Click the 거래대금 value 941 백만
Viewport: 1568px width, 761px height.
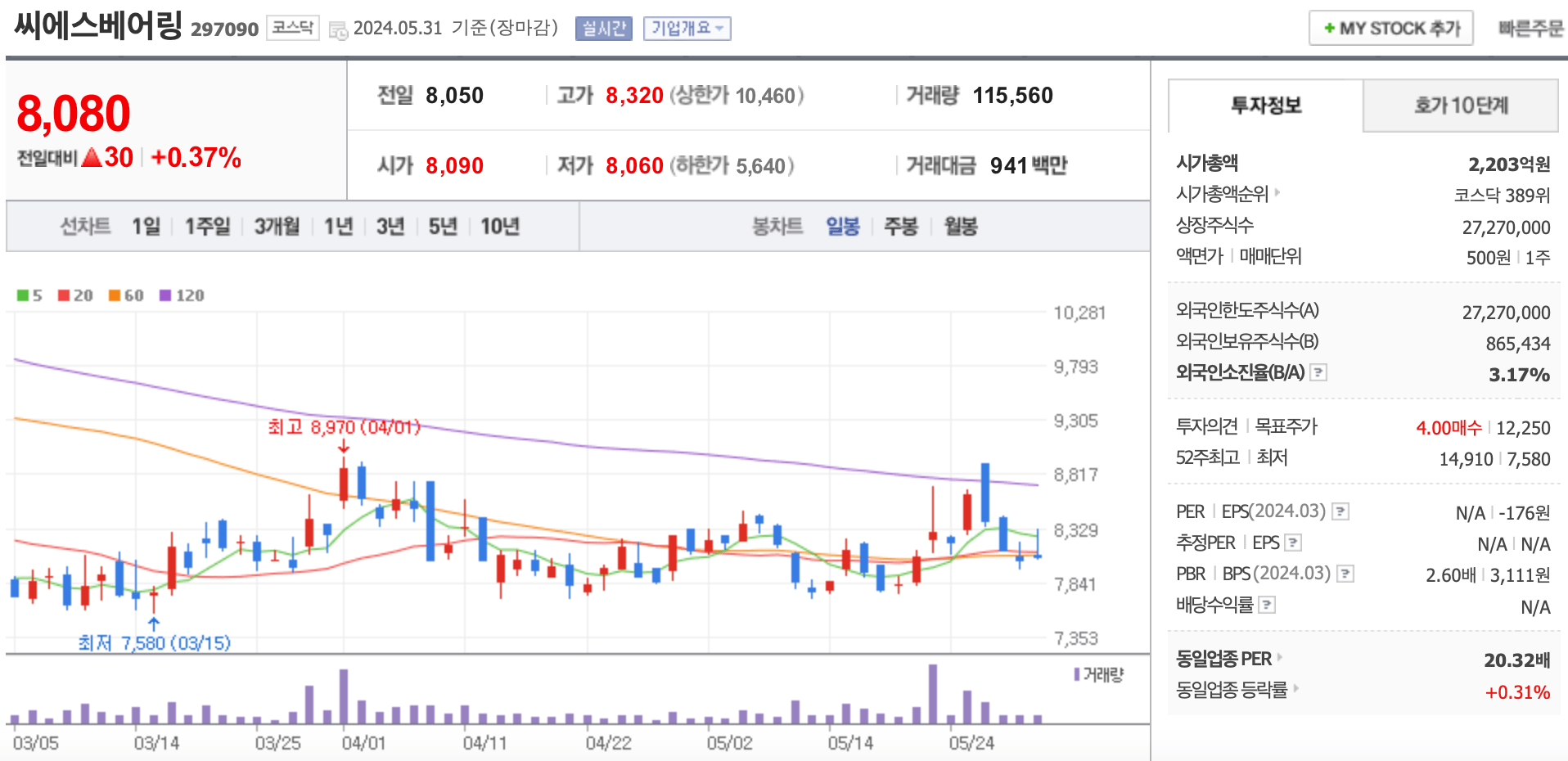(1029, 166)
